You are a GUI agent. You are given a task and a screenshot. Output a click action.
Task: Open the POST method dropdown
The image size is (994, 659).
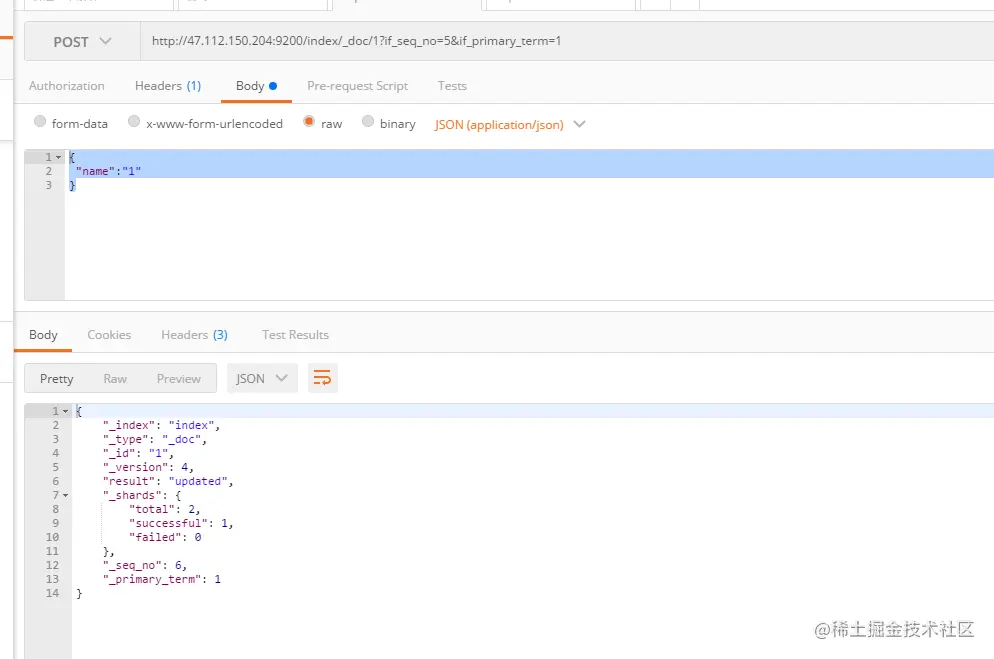point(82,42)
